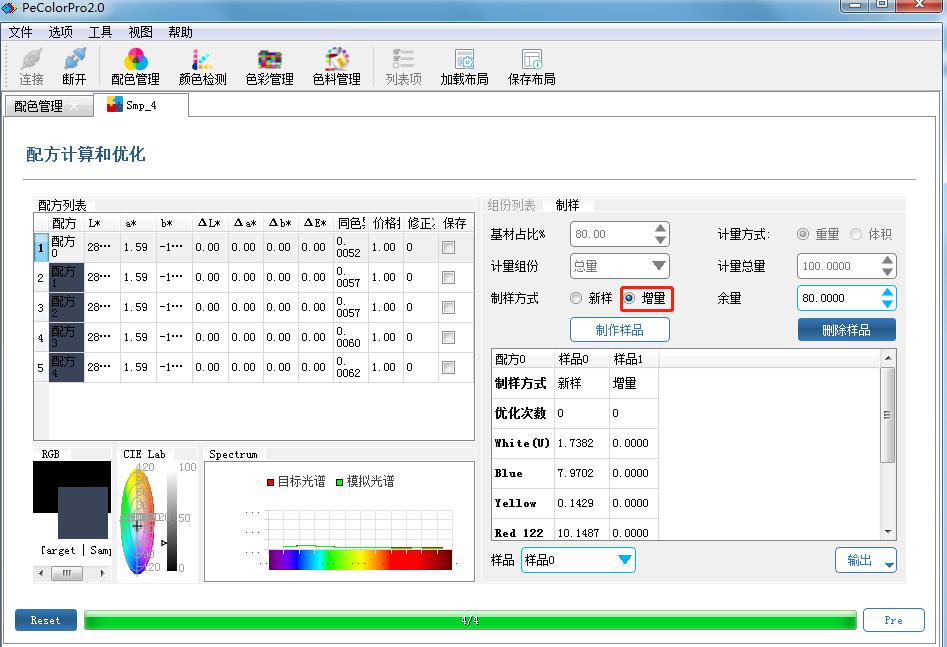Open the 颜色检测 color detection tool
The image size is (947, 647).
tap(202, 66)
